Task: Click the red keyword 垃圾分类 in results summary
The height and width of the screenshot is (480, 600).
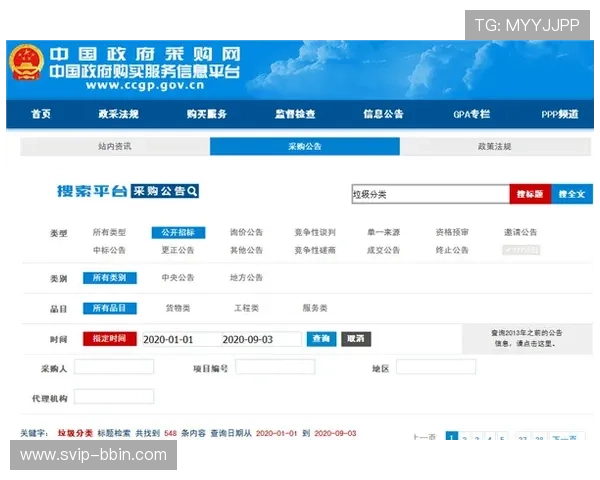Action: [75, 433]
